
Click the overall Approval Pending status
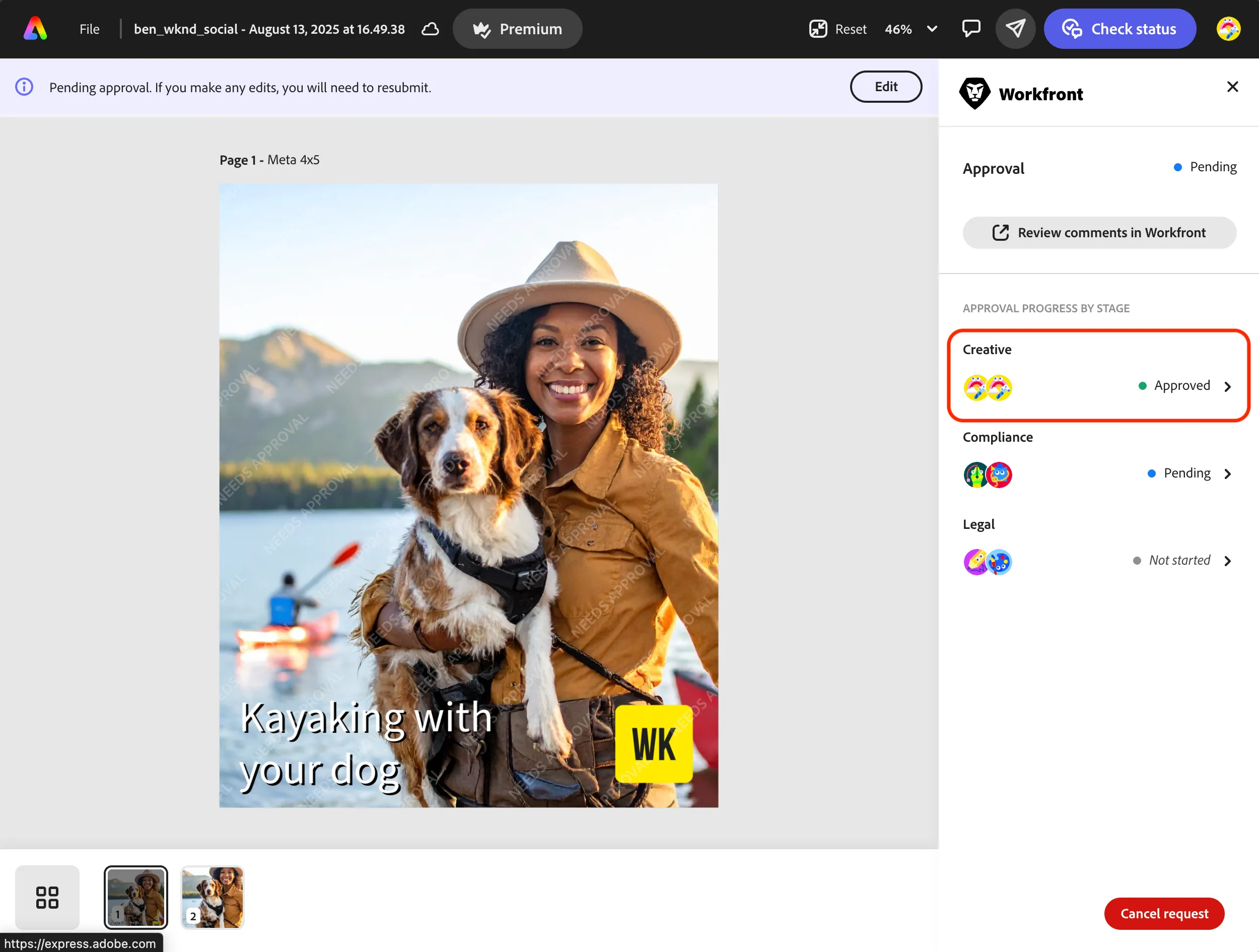click(1205, 167)
